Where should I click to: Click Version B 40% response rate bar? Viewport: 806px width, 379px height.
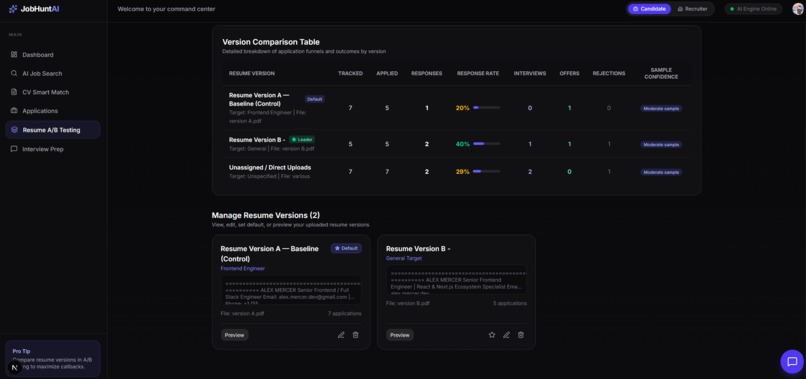486,144
